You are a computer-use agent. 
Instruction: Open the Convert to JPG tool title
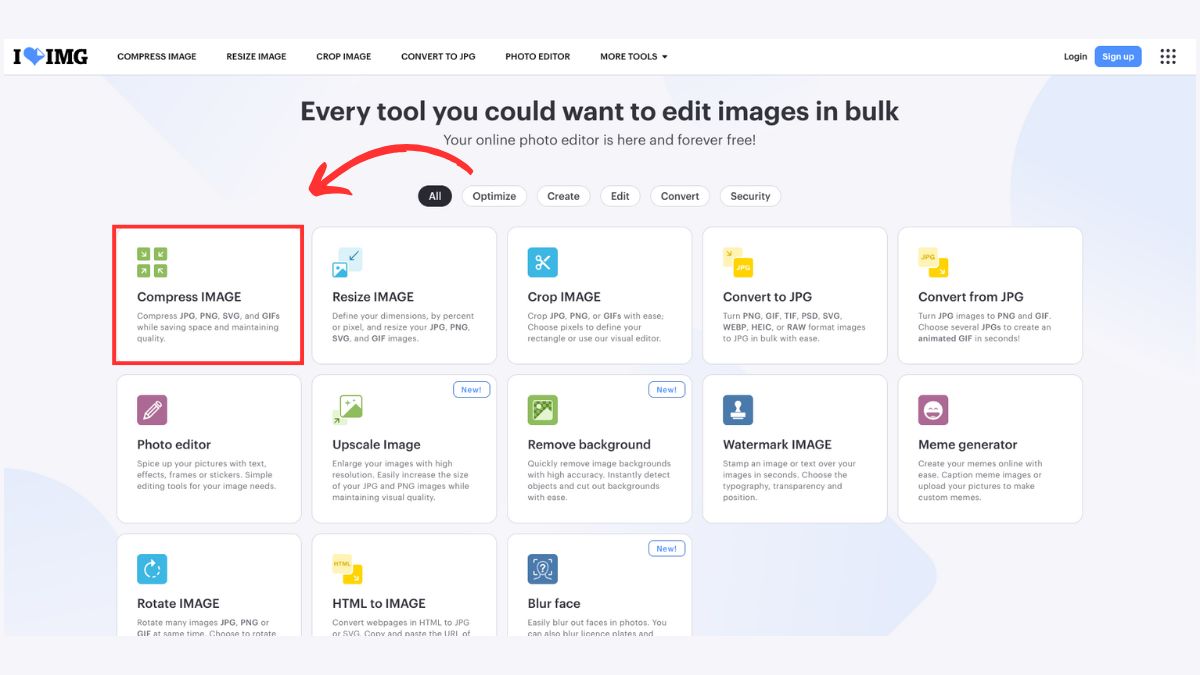click(768, 297)
